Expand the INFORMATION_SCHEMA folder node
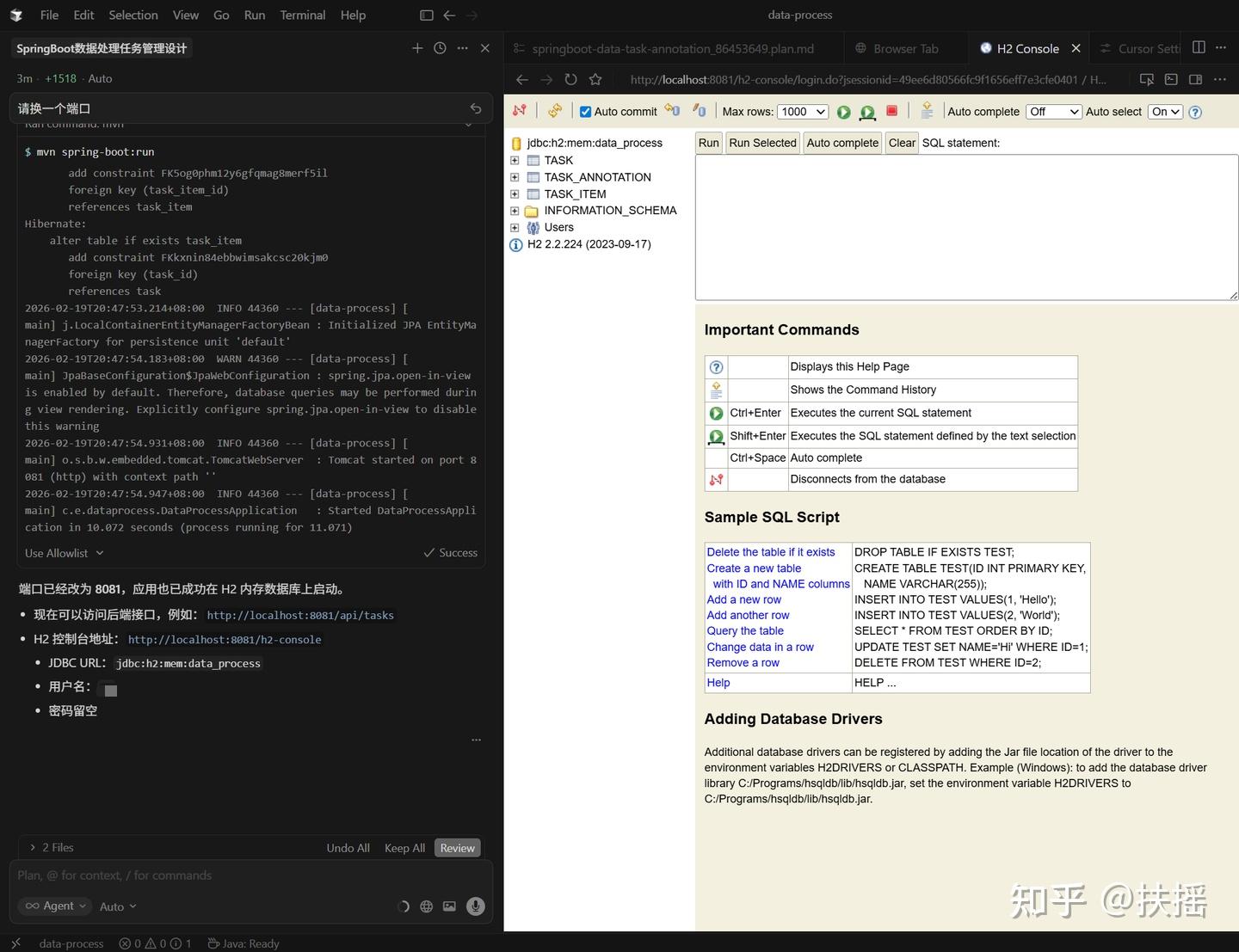 pyautogui.click(x=515, y=211)
